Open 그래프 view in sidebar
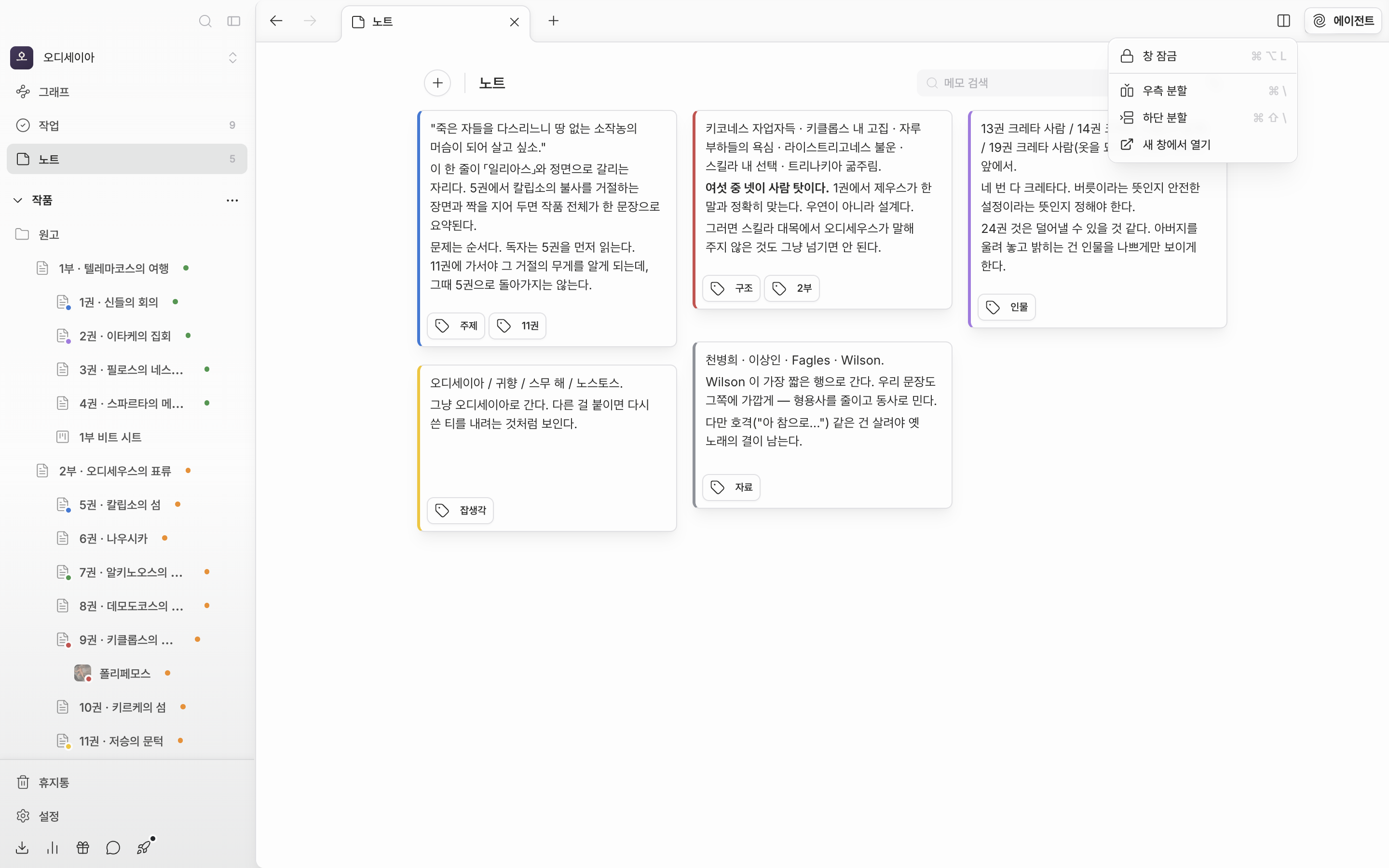 pos(127,92)
